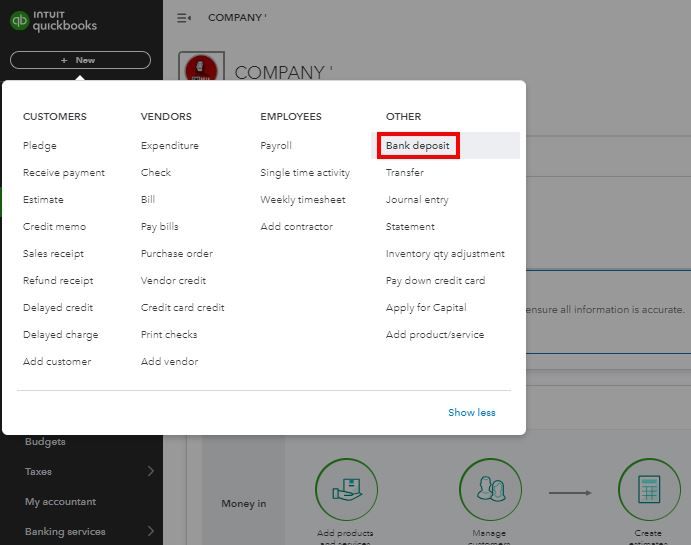
Task: Click the red company logo thumbnail
Action: click(202, 69)
